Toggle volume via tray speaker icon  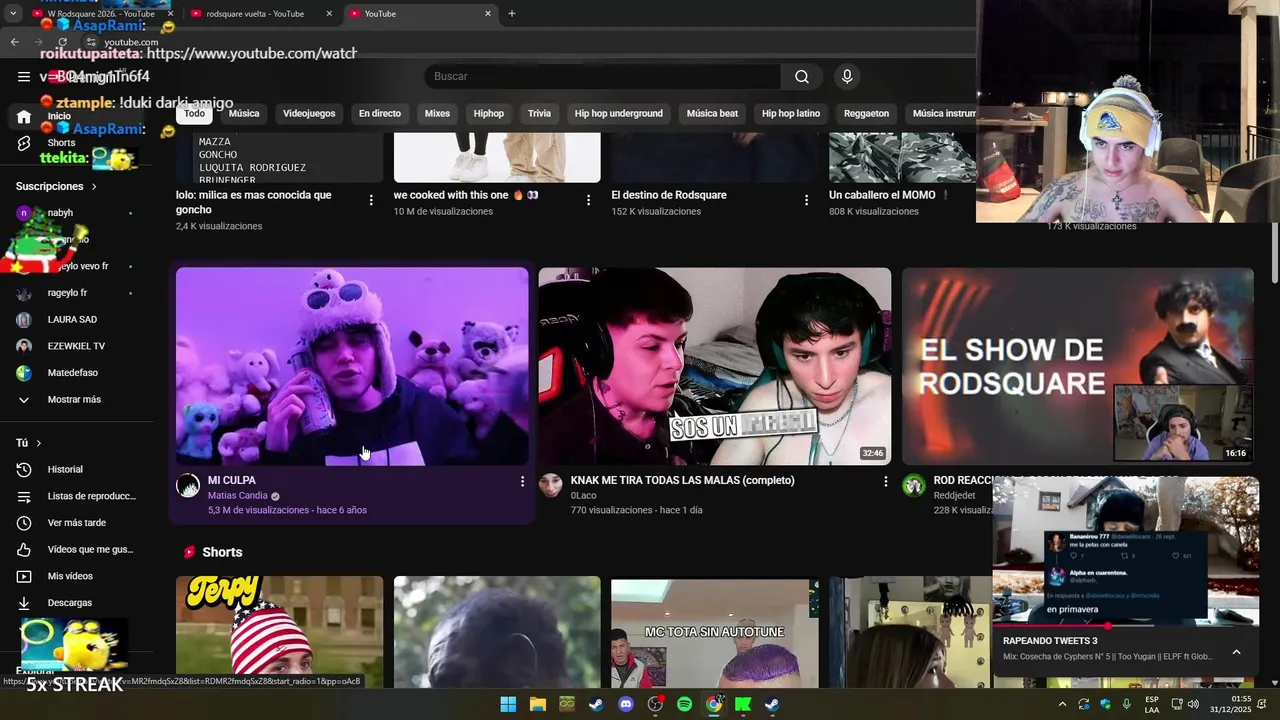click(x=1193, y=704)
